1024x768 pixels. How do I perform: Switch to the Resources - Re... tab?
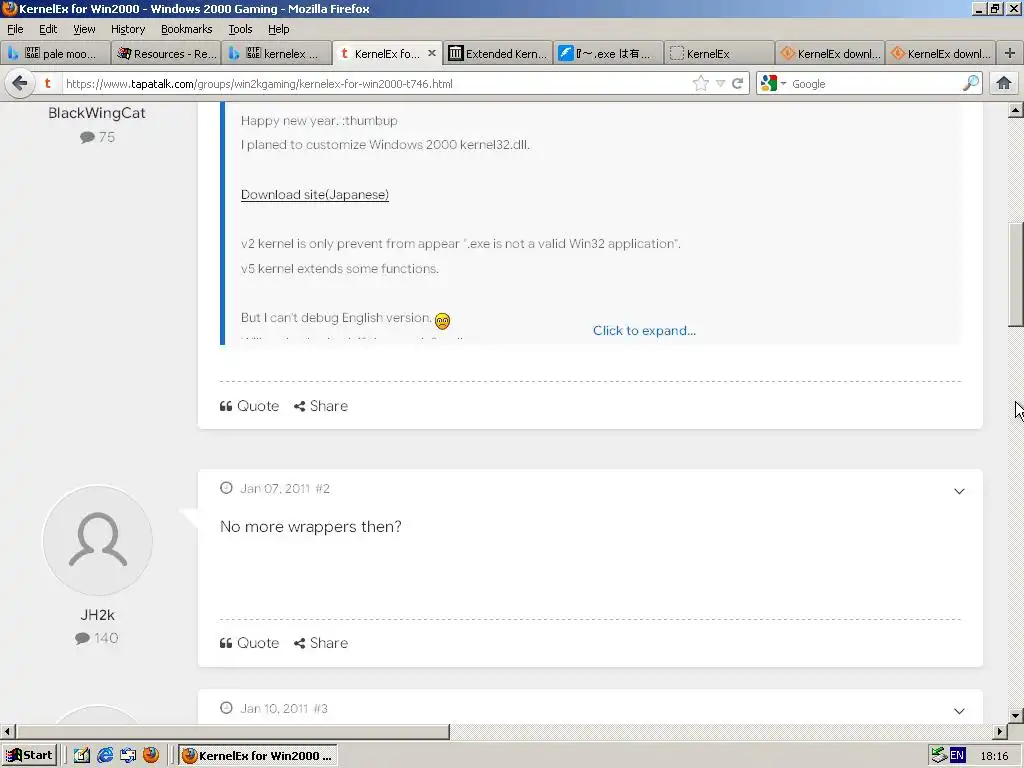click(166, 54)
